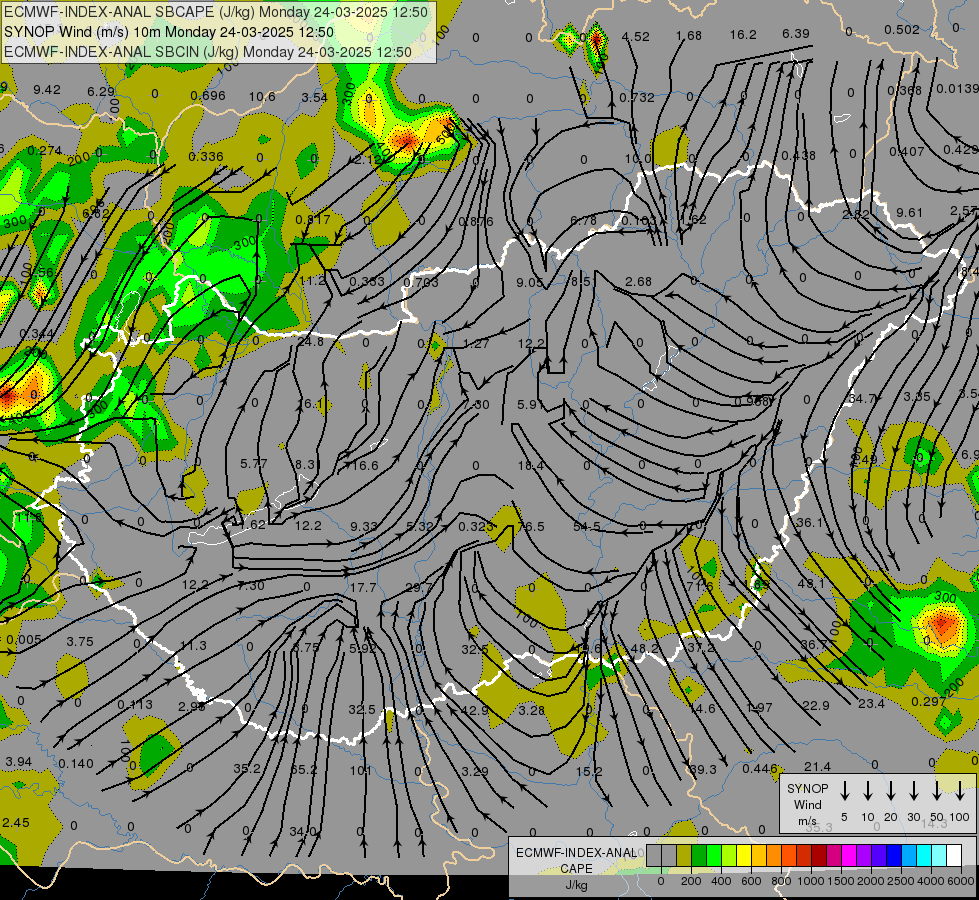Click the map value 9.33

(x=363, y=527)
